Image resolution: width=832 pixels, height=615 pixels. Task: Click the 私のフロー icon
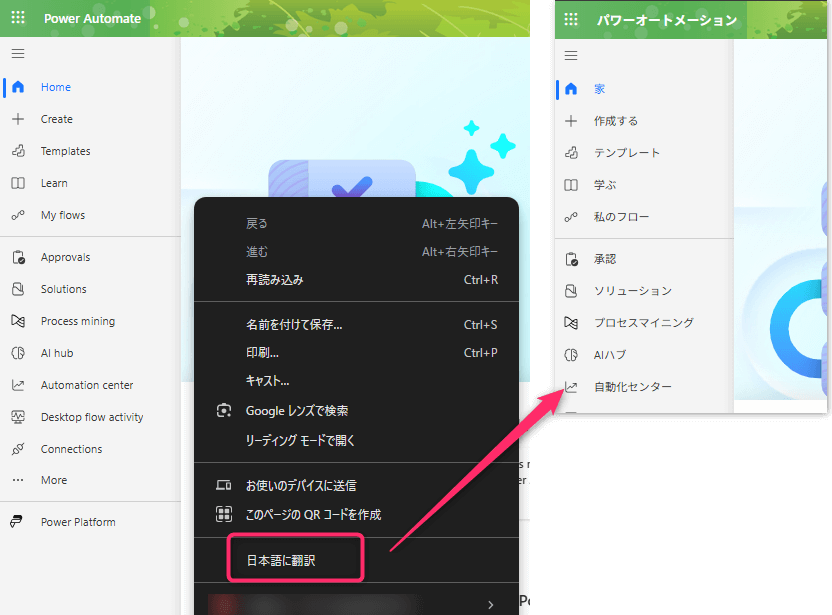tap(571, 217)
